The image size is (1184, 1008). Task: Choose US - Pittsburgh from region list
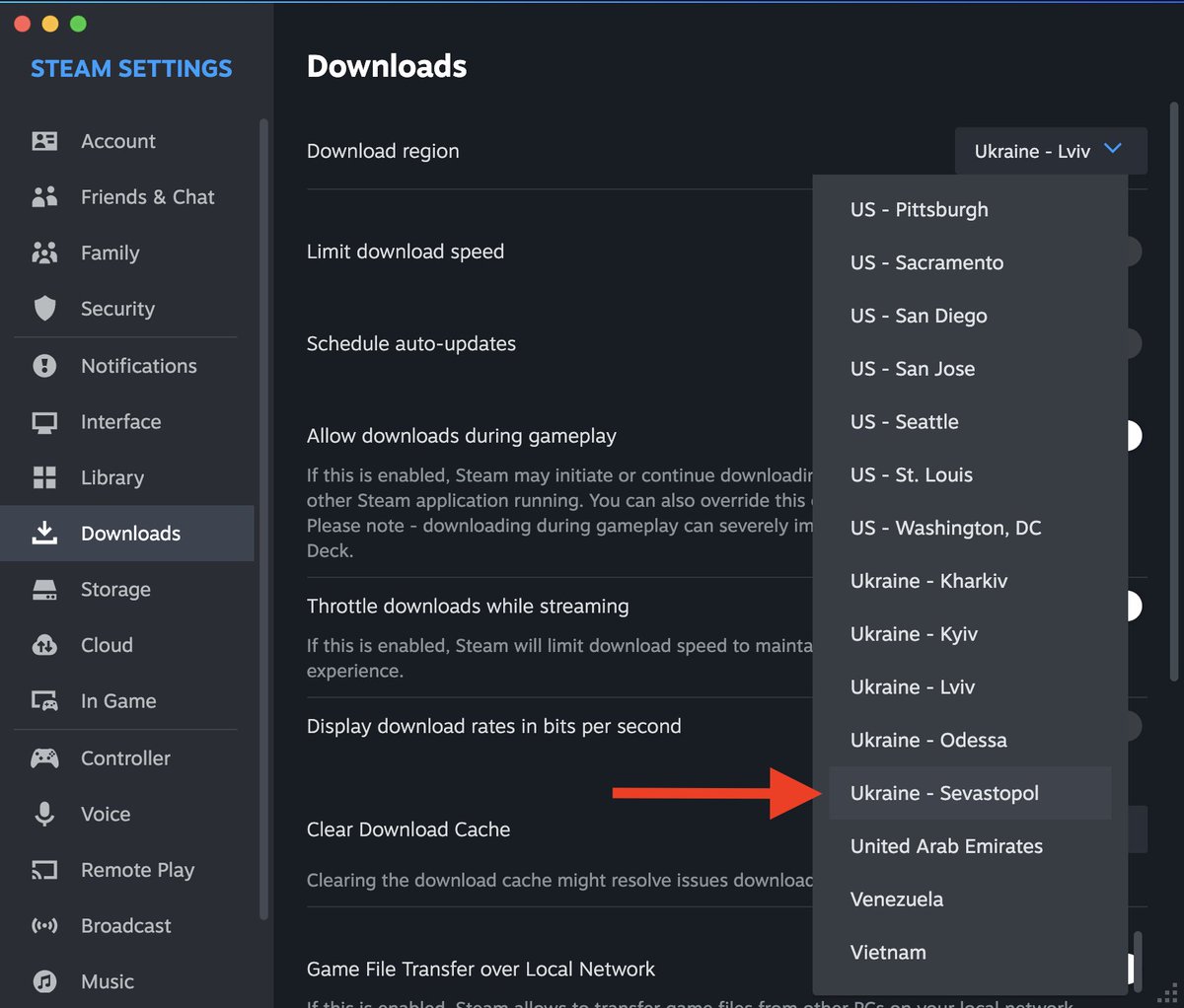click(970, 209)
